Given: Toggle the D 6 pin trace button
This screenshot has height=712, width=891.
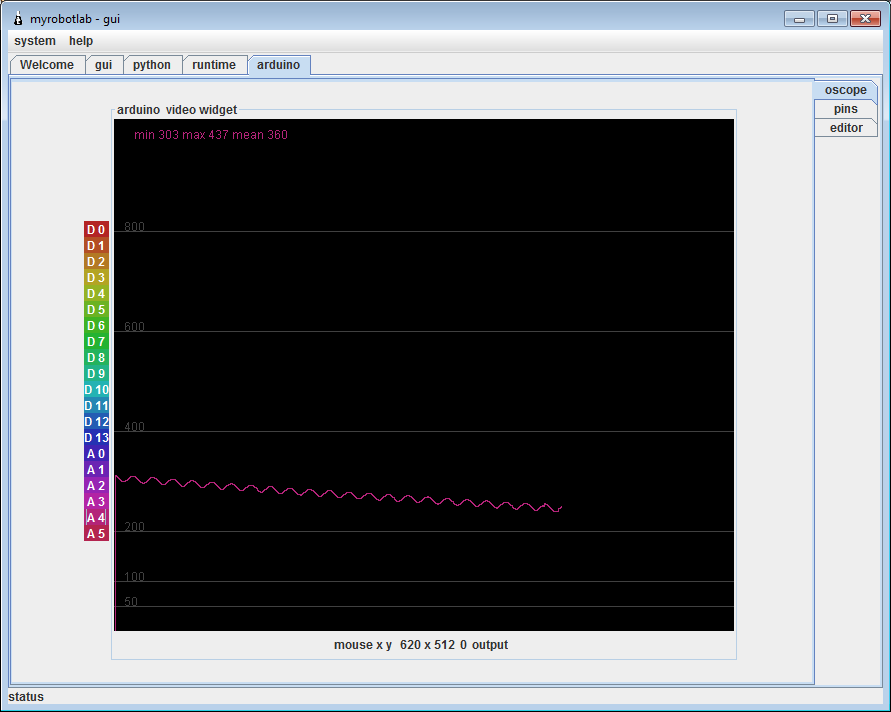Looking at the screenshot, I should [x=96, y=326].
